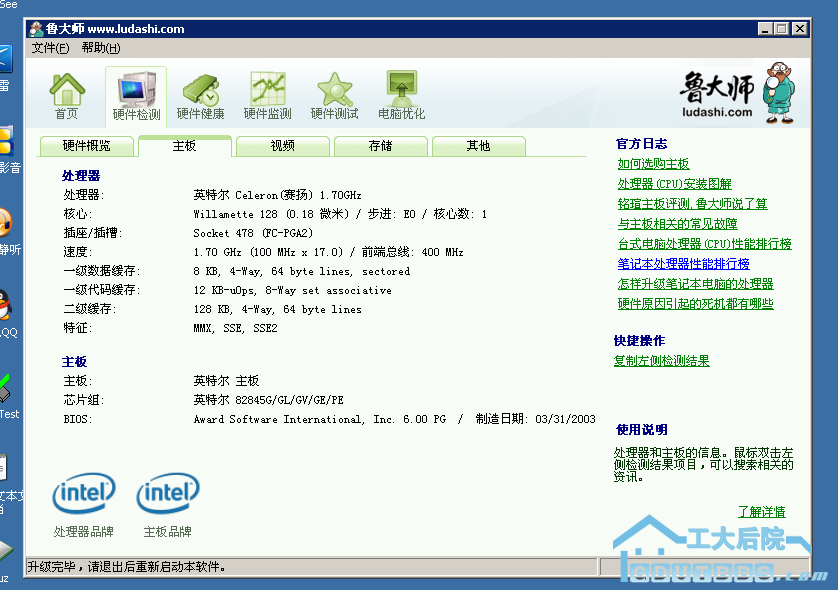This screenshot has height=590, width=838.
Task: Switch to the 存储 tab
Action: click(x=381, y=146)
